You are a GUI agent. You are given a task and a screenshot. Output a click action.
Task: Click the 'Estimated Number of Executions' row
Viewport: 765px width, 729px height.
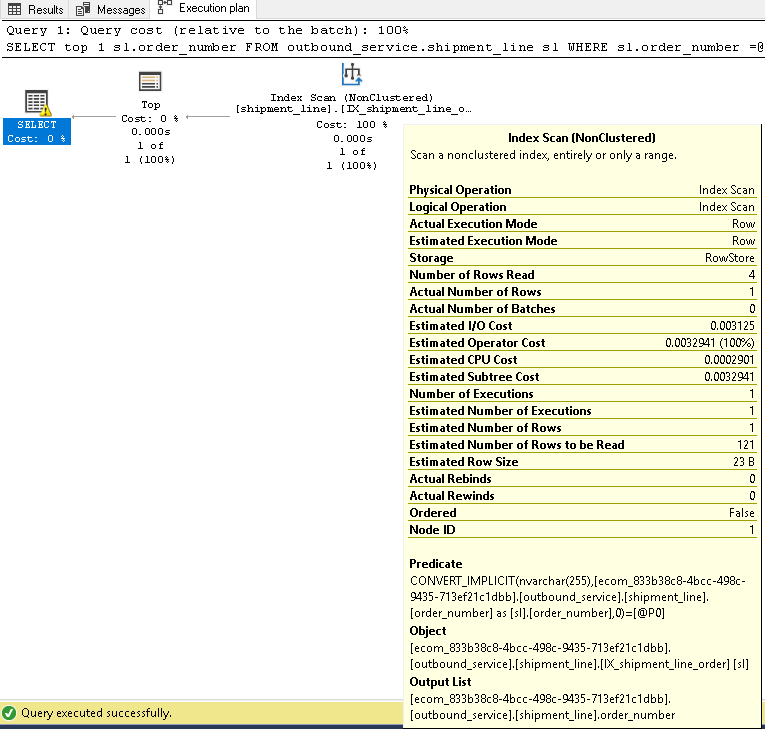582,411
